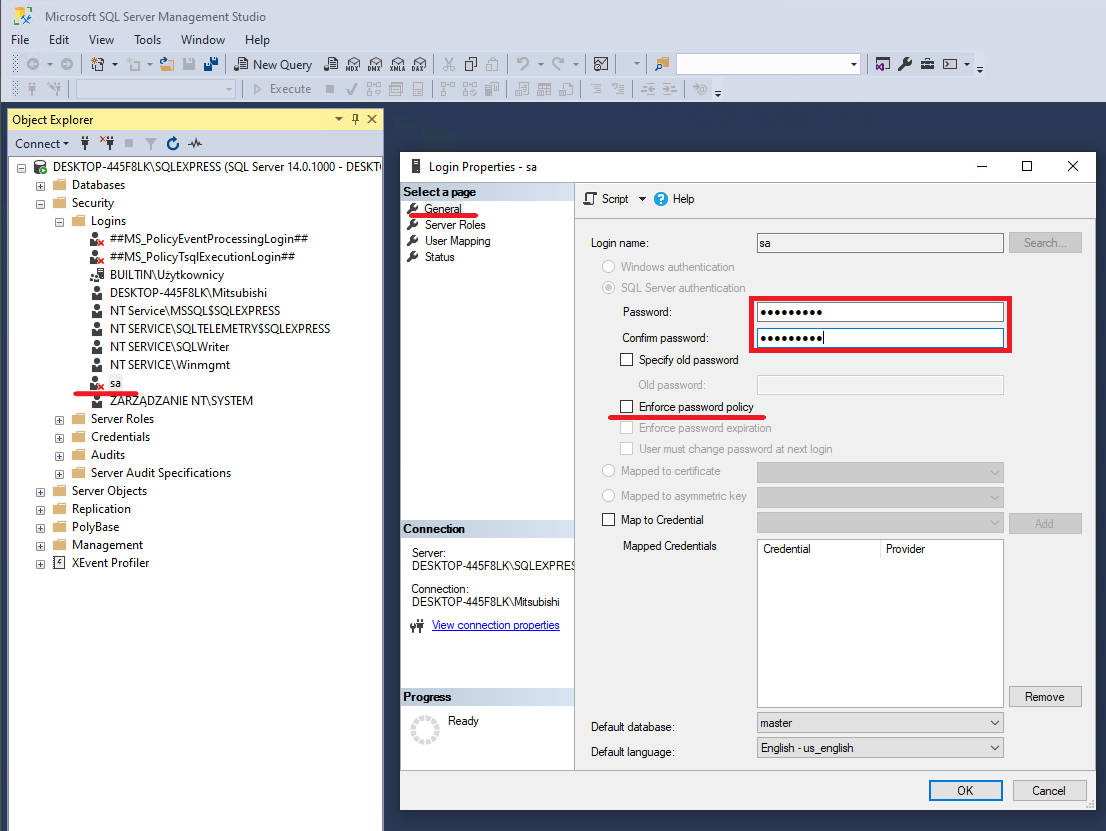Click the Cancel button
1106x831 pixels.
[1048, 791]
